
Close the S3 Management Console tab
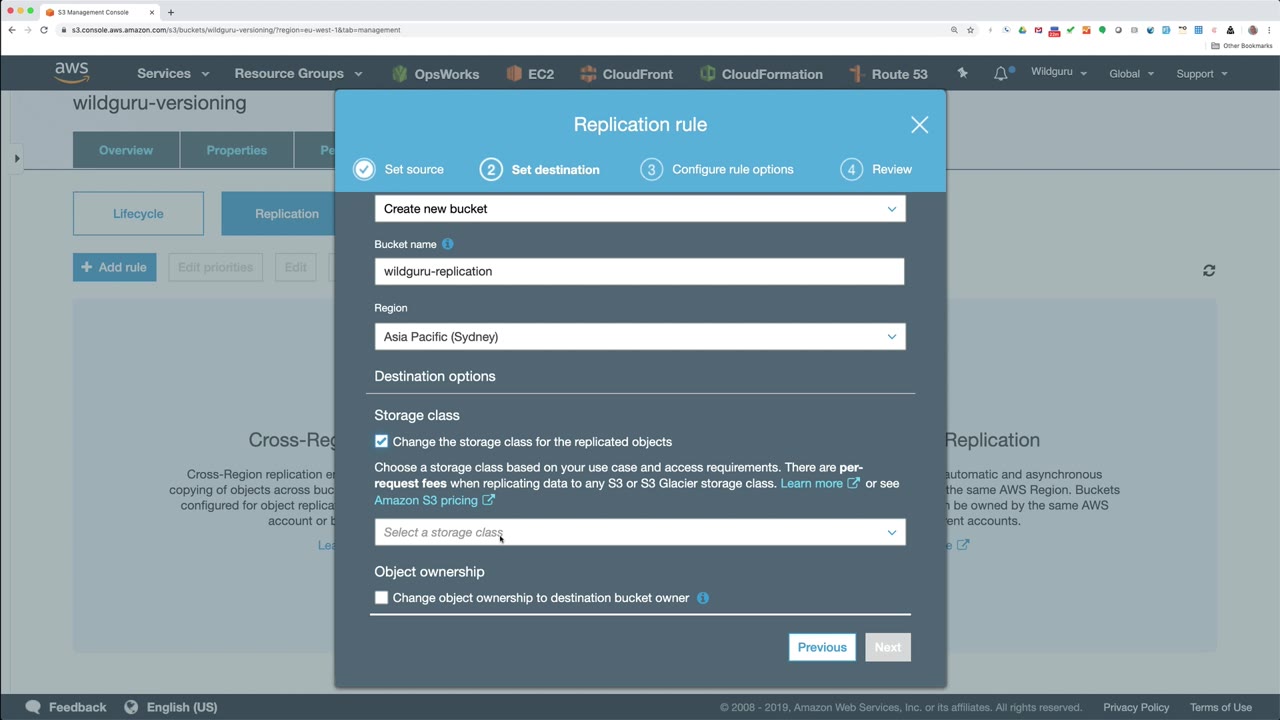(x=152, y=12)
